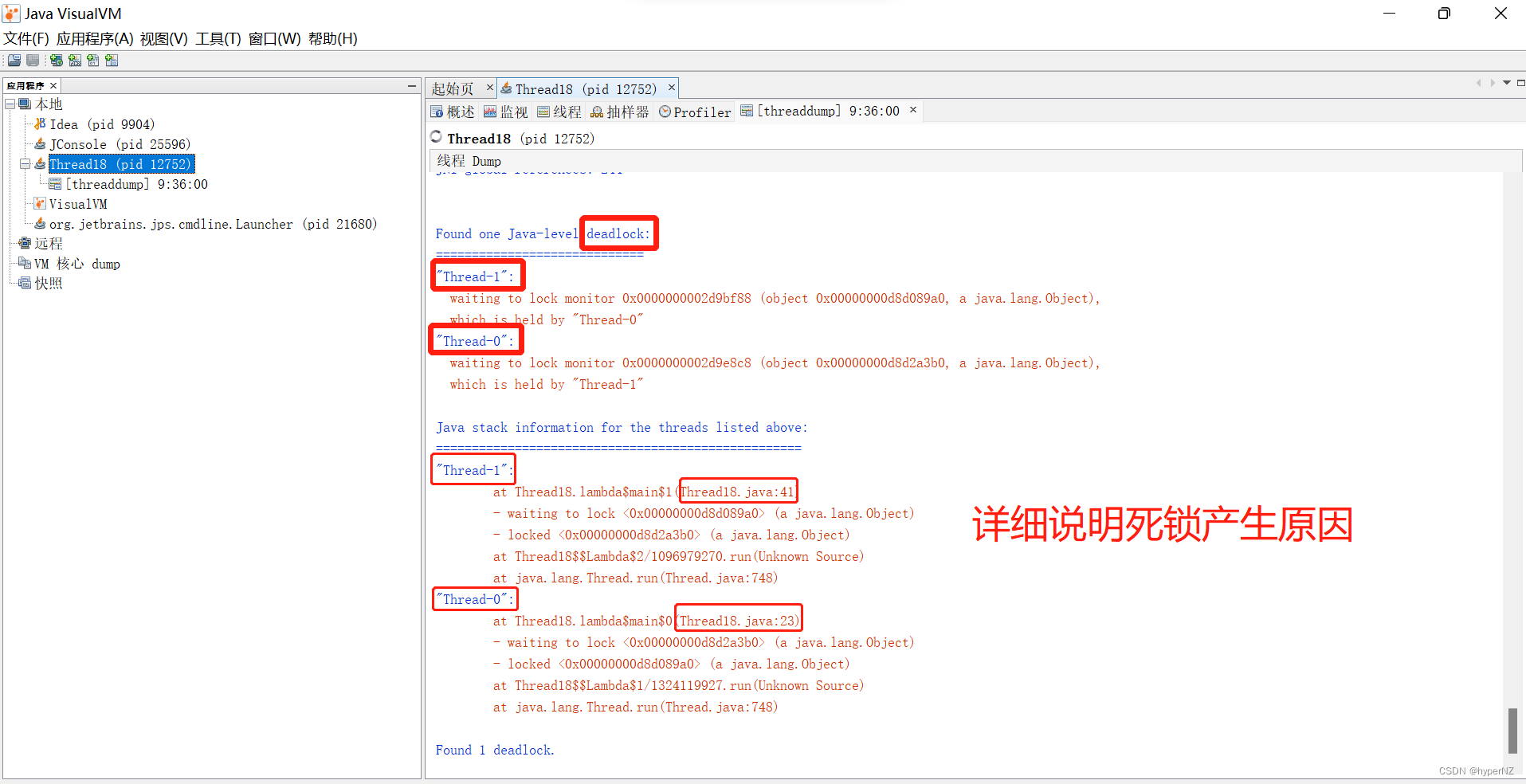The width and height of the screenshot is (1526, 784).
Task: Click the IntelliJ icon next to Idea (pid 9904)
Action: [x=40, y=124]
